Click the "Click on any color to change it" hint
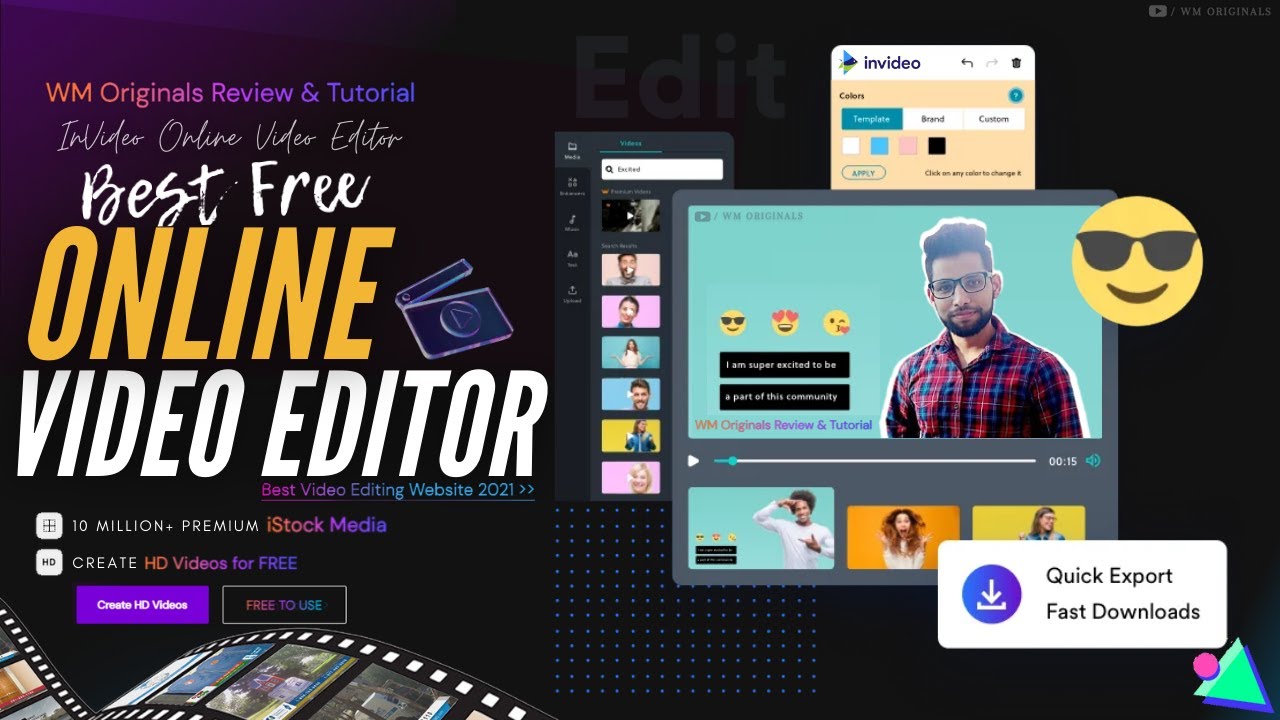 coord(972,174)
